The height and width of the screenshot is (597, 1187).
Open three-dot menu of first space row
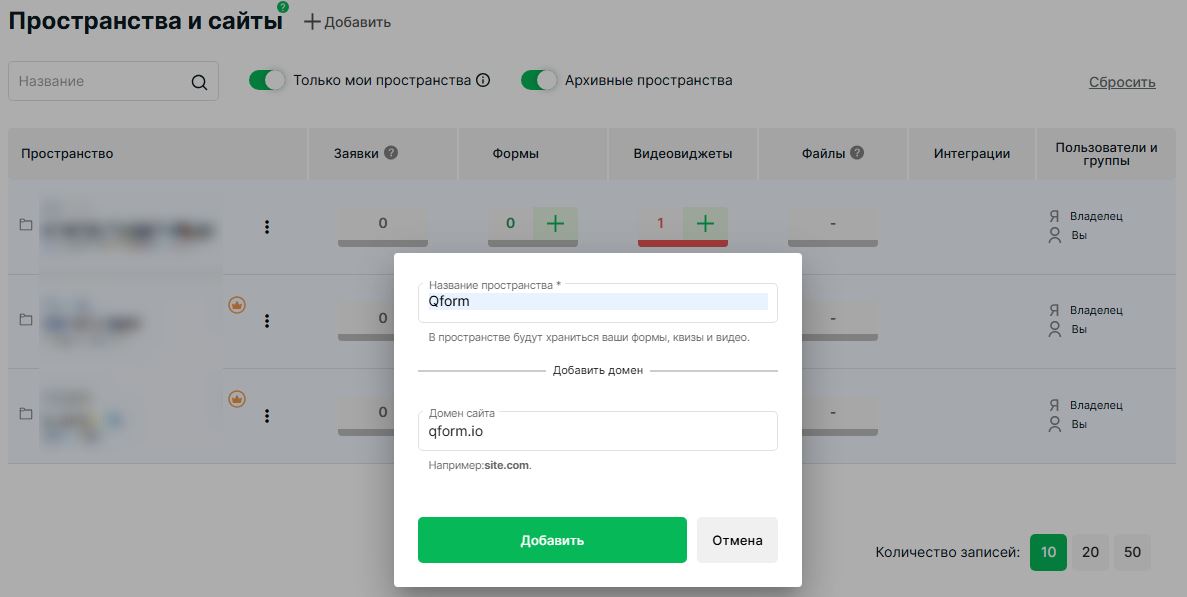coord(267,227)
